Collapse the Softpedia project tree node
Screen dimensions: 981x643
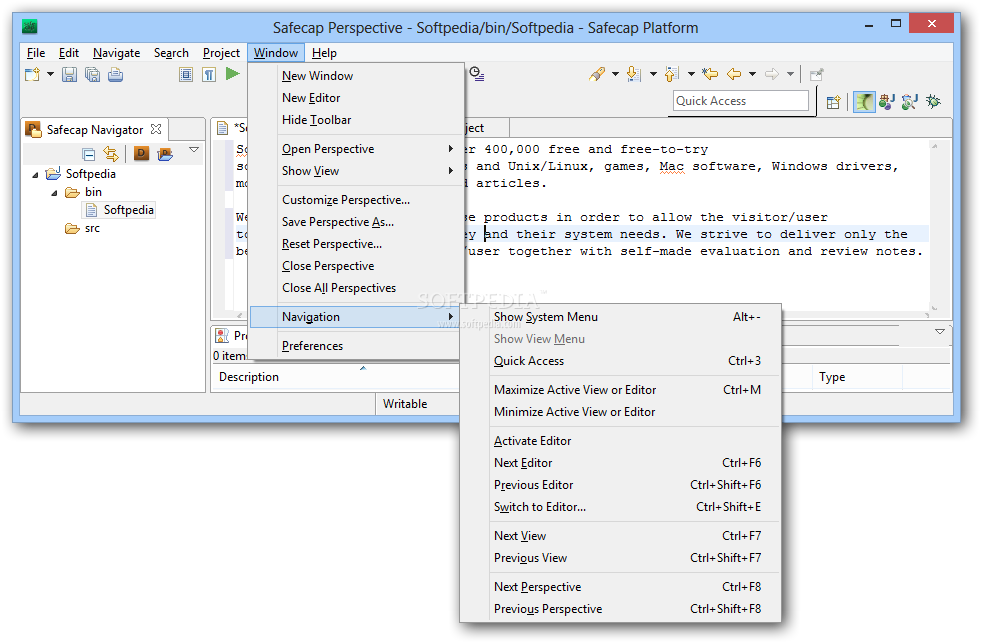point(35,175)
